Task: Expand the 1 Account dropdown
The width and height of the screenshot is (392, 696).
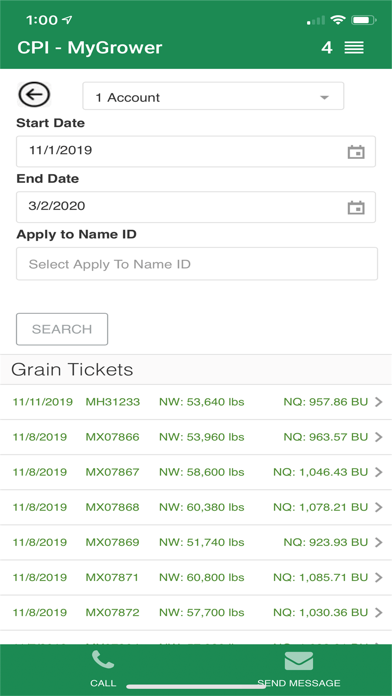Action: coord(213,96)
